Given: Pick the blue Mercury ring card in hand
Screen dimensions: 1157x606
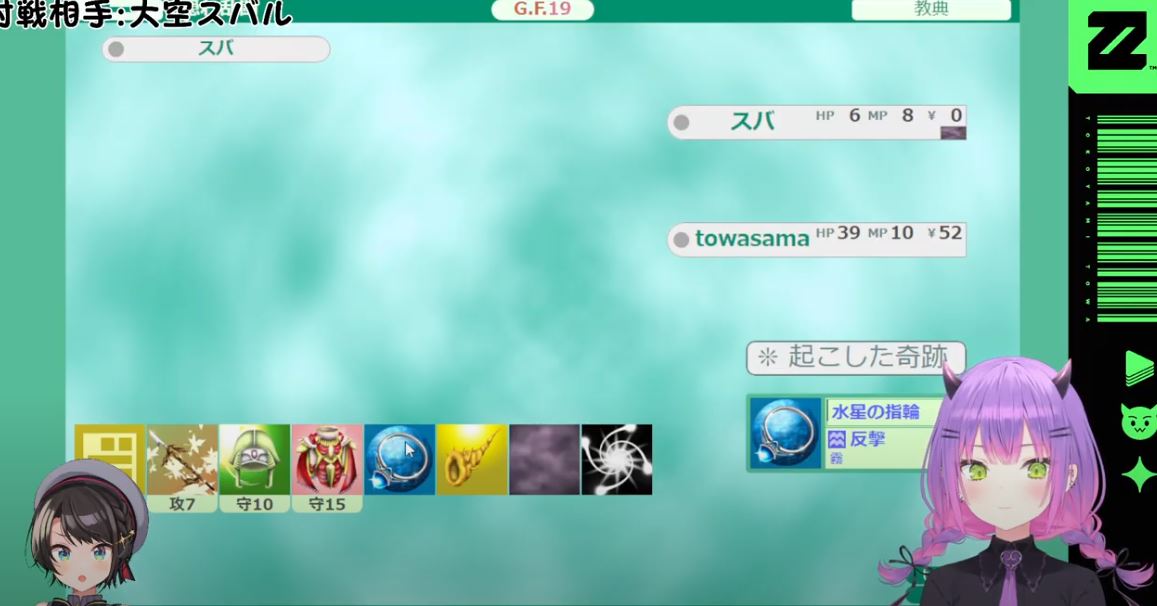Looking at the screenshot, I should pos(399,459).
